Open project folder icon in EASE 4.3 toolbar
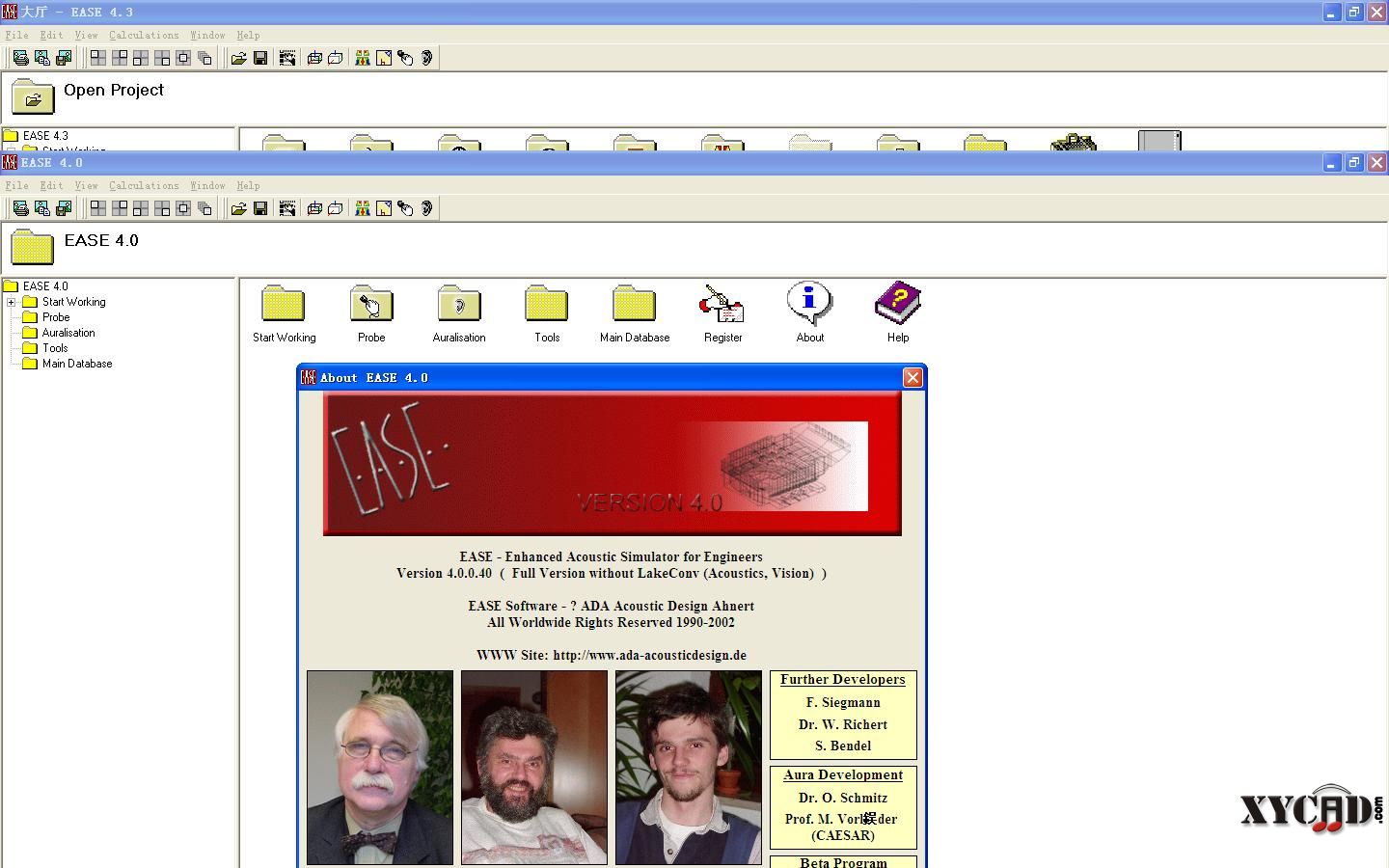Image resolution: width=1389 pixels, height=868 pixels. [x=238, y=58]
